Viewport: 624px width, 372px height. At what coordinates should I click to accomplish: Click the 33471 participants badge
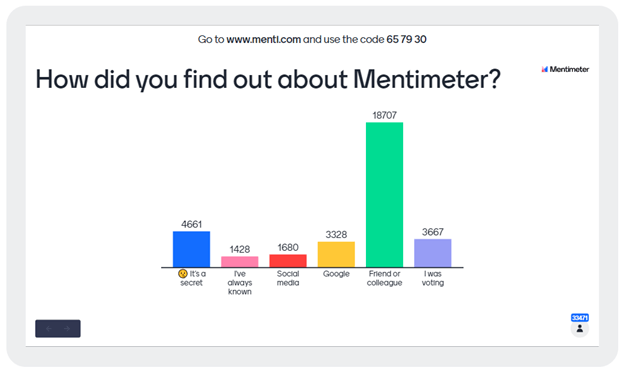tap(580, 317)
